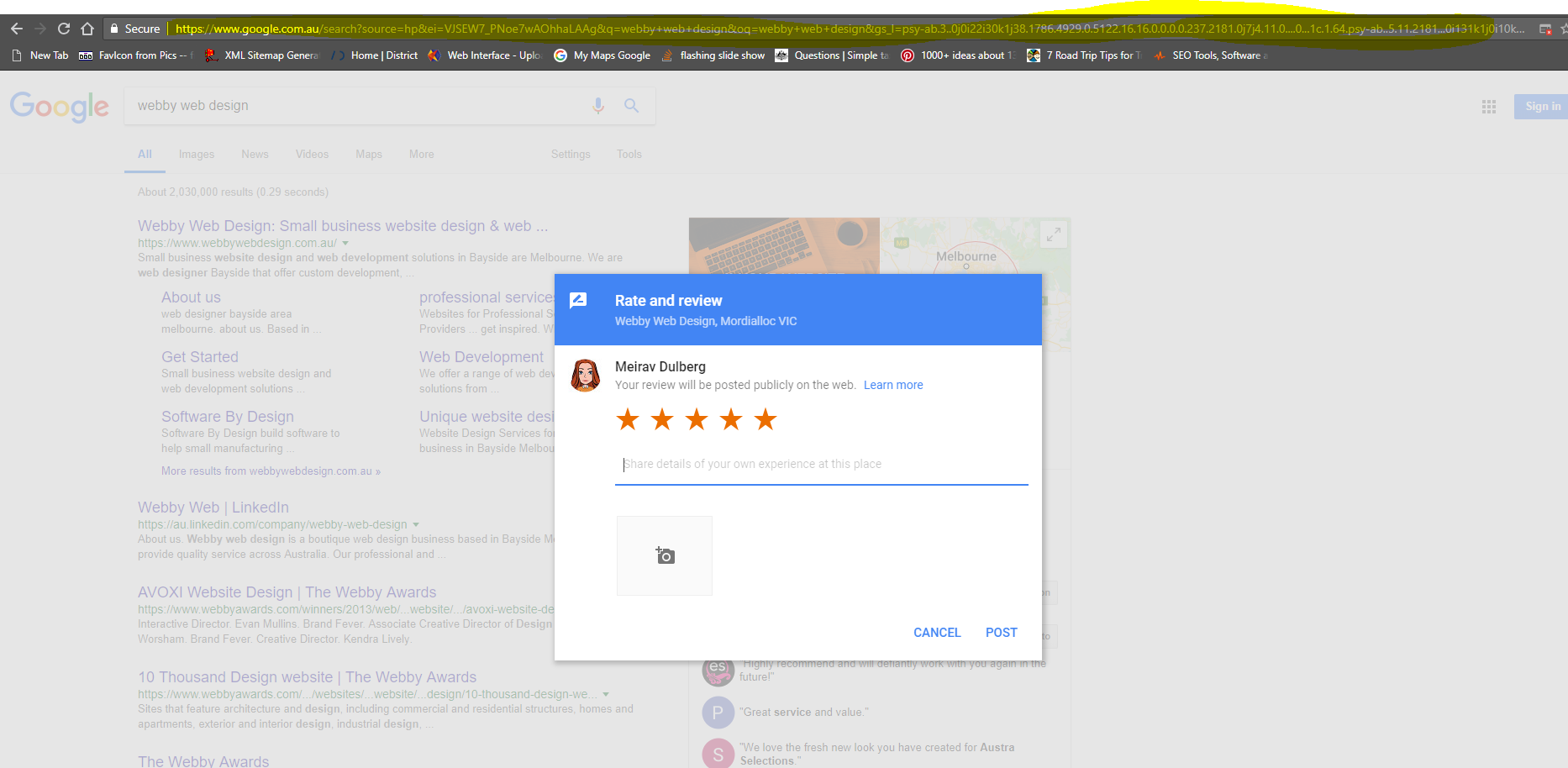Select the All results tab
This screenshot has width=1568, height=768.
point(145,155)
